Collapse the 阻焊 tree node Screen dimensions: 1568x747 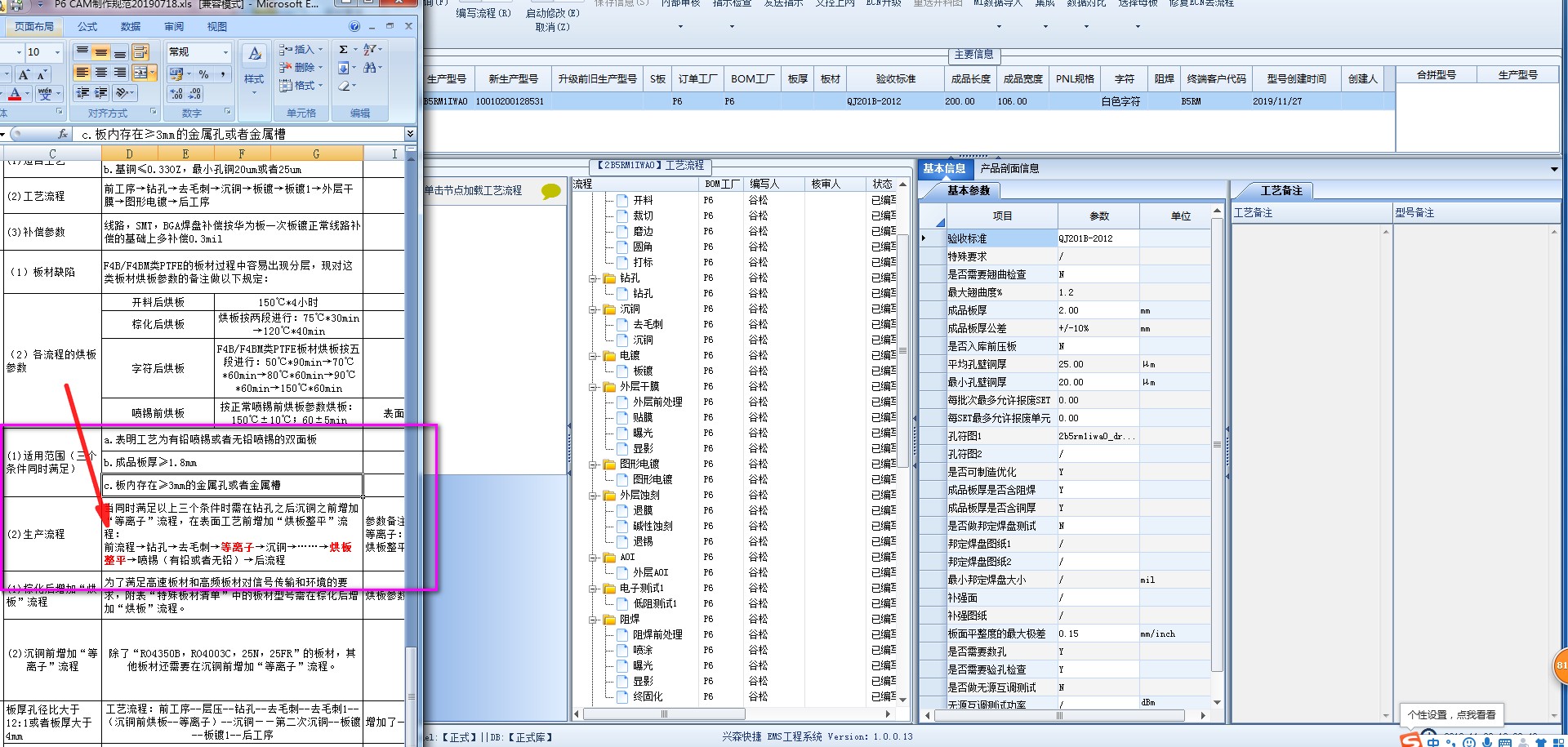[x=593, y=620]
